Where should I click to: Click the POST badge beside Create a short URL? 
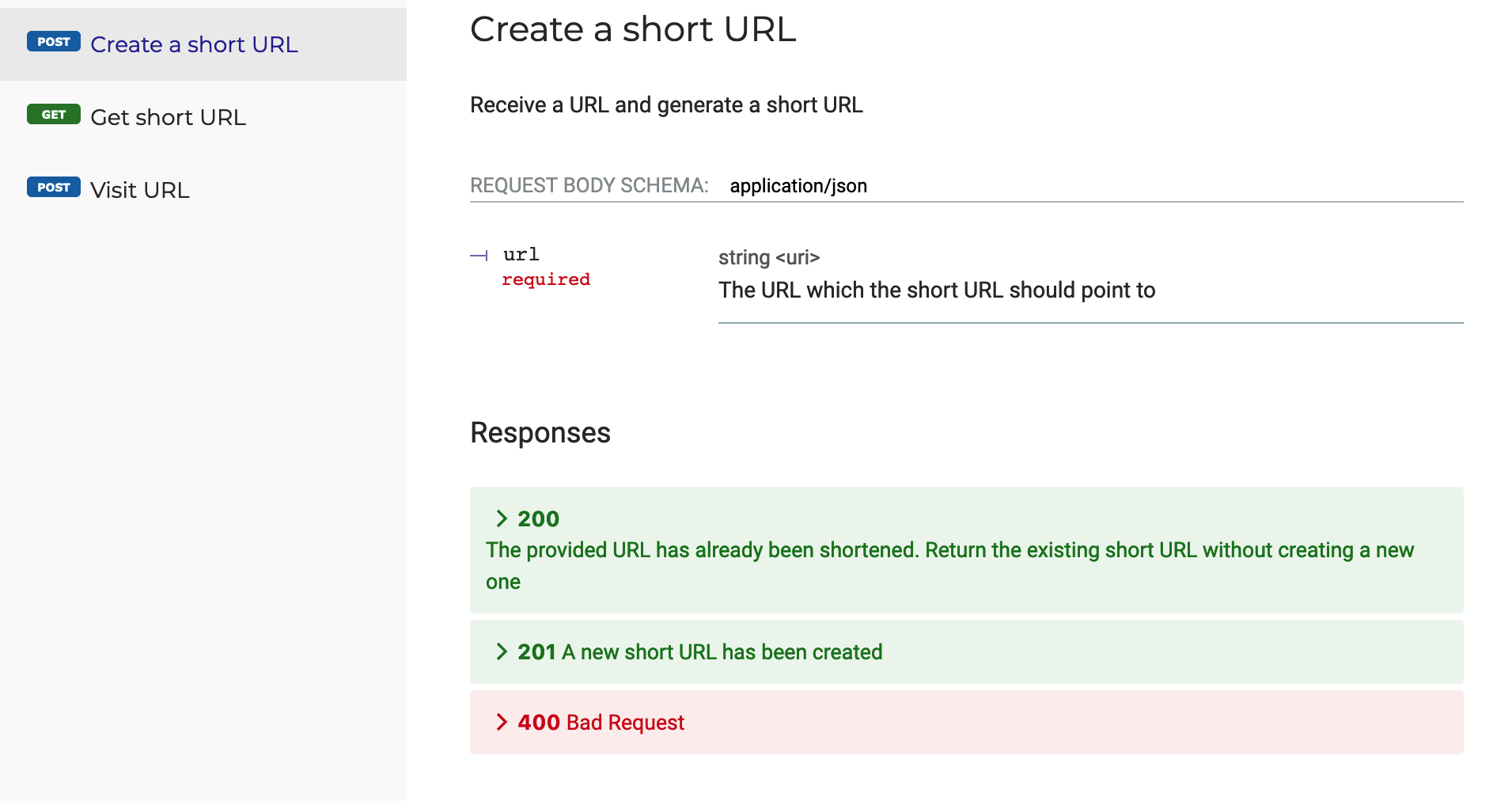tap(53, 41)
